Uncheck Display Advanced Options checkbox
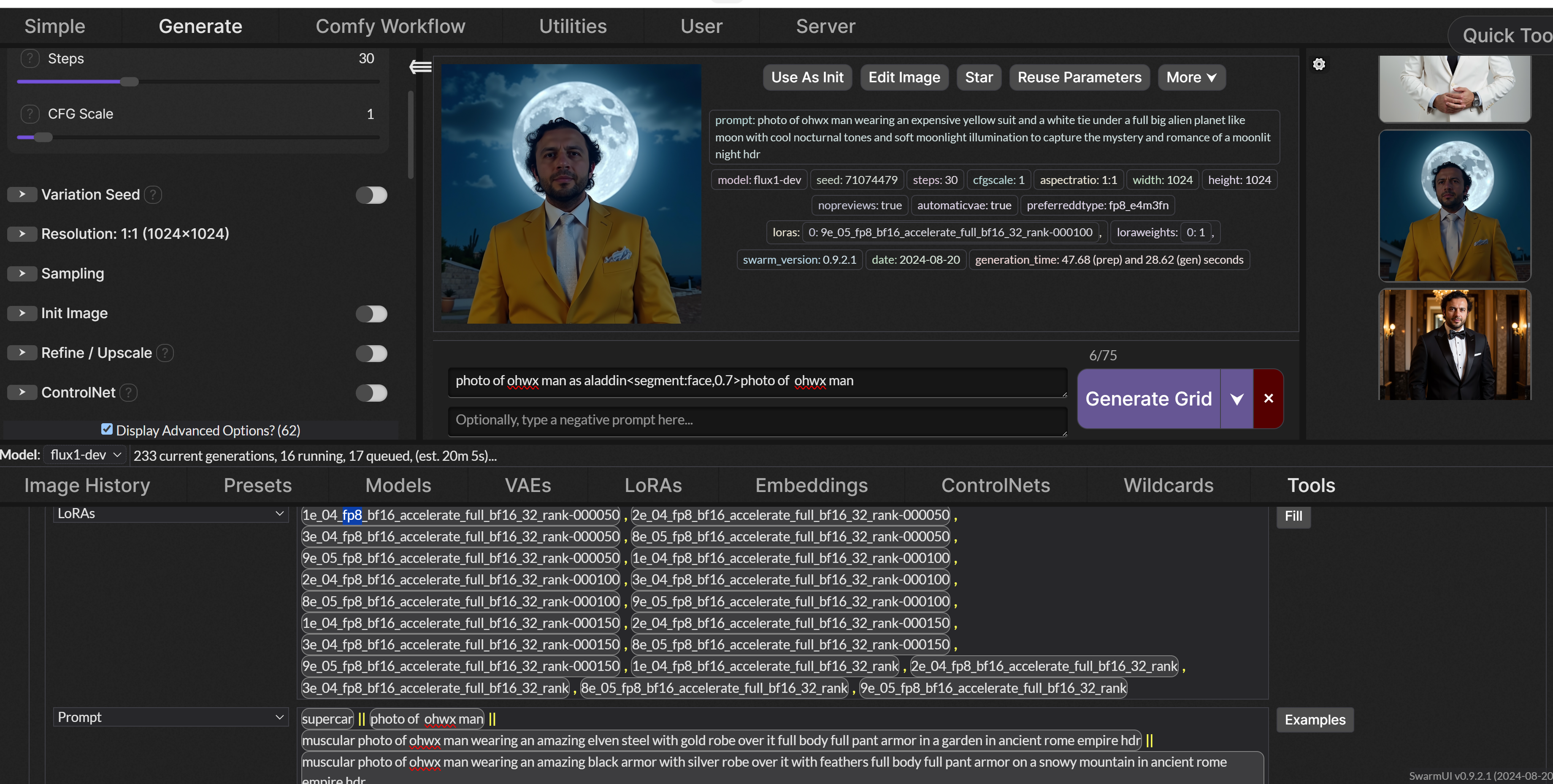Image resolution: width=1553 pixels, height=784 pixels. [x=107, y=429]
